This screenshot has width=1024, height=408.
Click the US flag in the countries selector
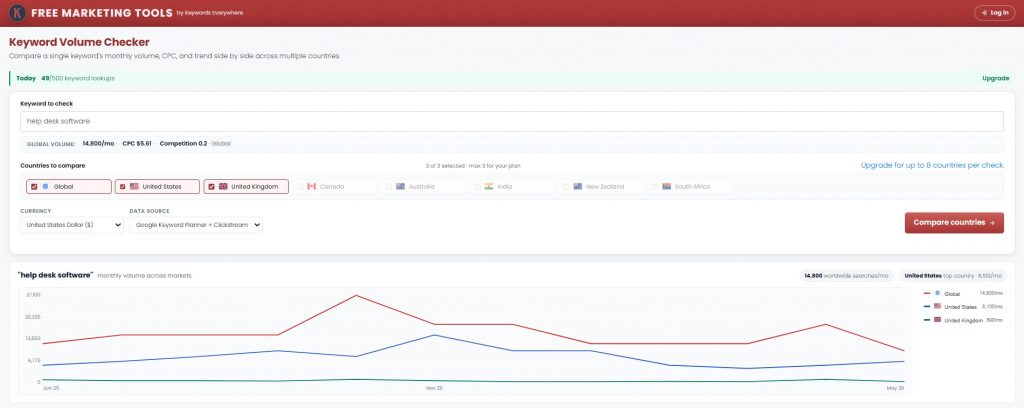(x=134, y=187)
